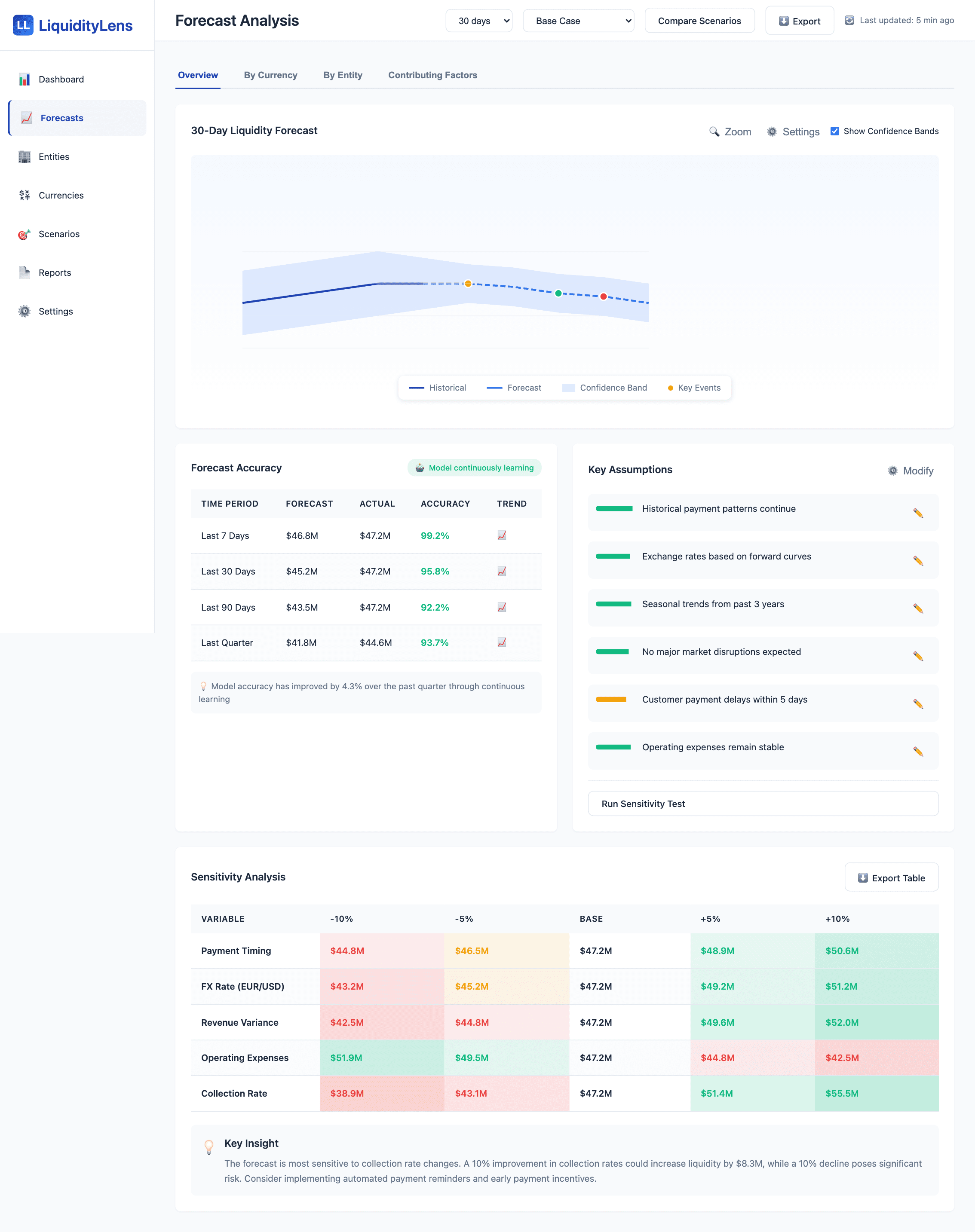975x1232 pixels.
Task: Uncheck Show Confidence Bands checkbox
Action: tap(834, 131)
